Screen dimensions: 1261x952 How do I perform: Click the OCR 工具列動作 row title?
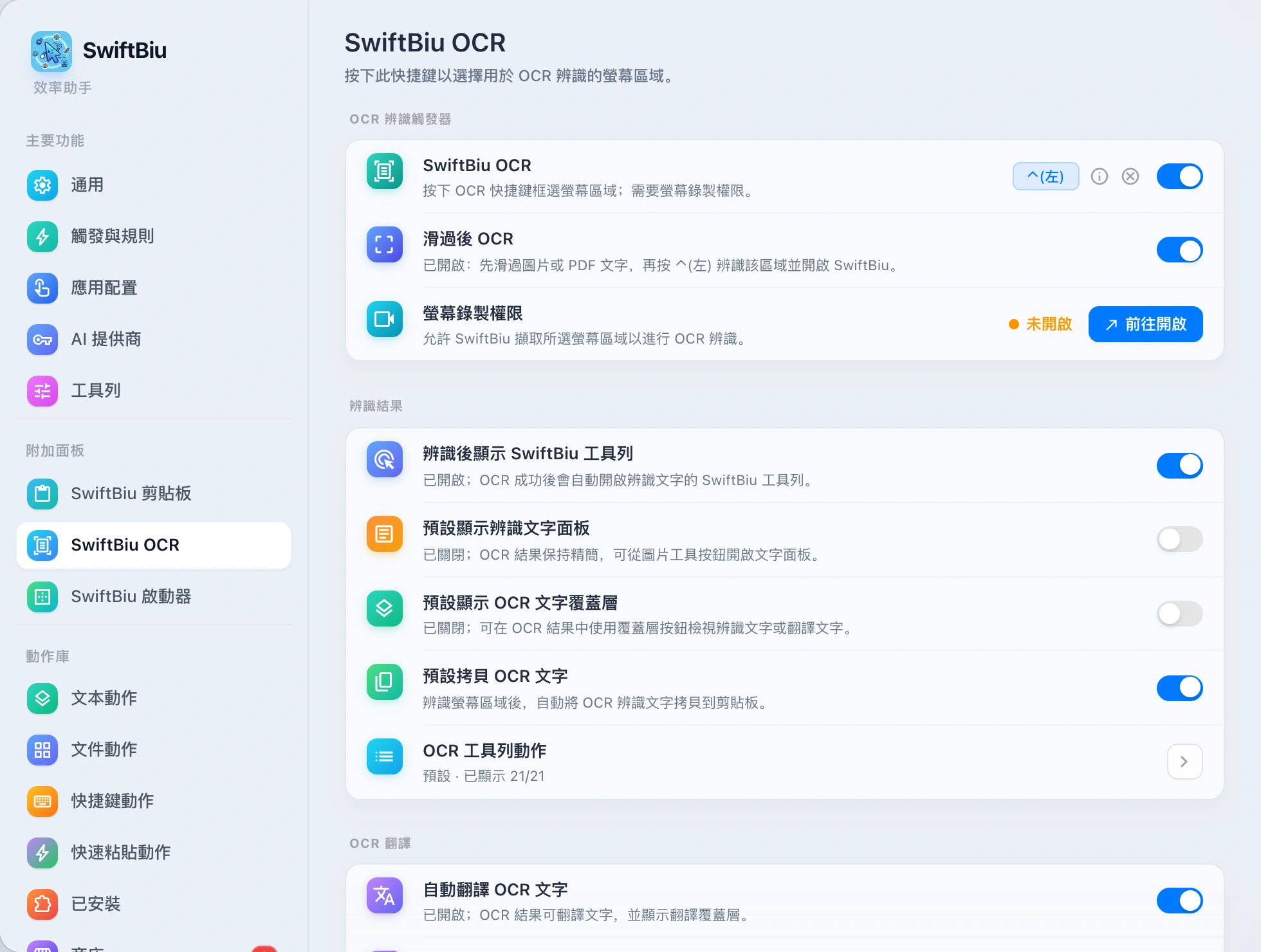pyautogui.click(x=484, y=751)
